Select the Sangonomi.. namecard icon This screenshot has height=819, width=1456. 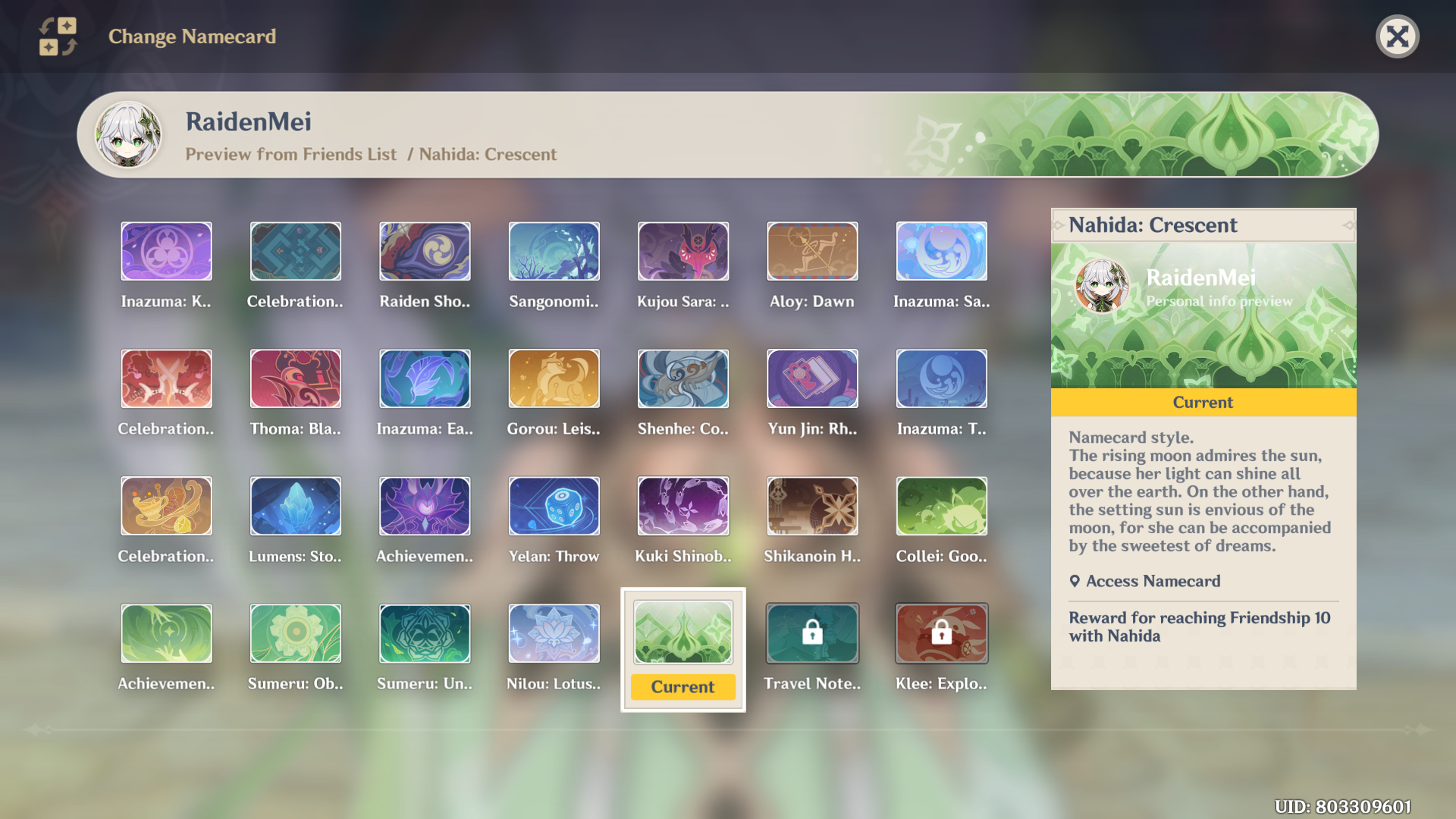[554, 251]
